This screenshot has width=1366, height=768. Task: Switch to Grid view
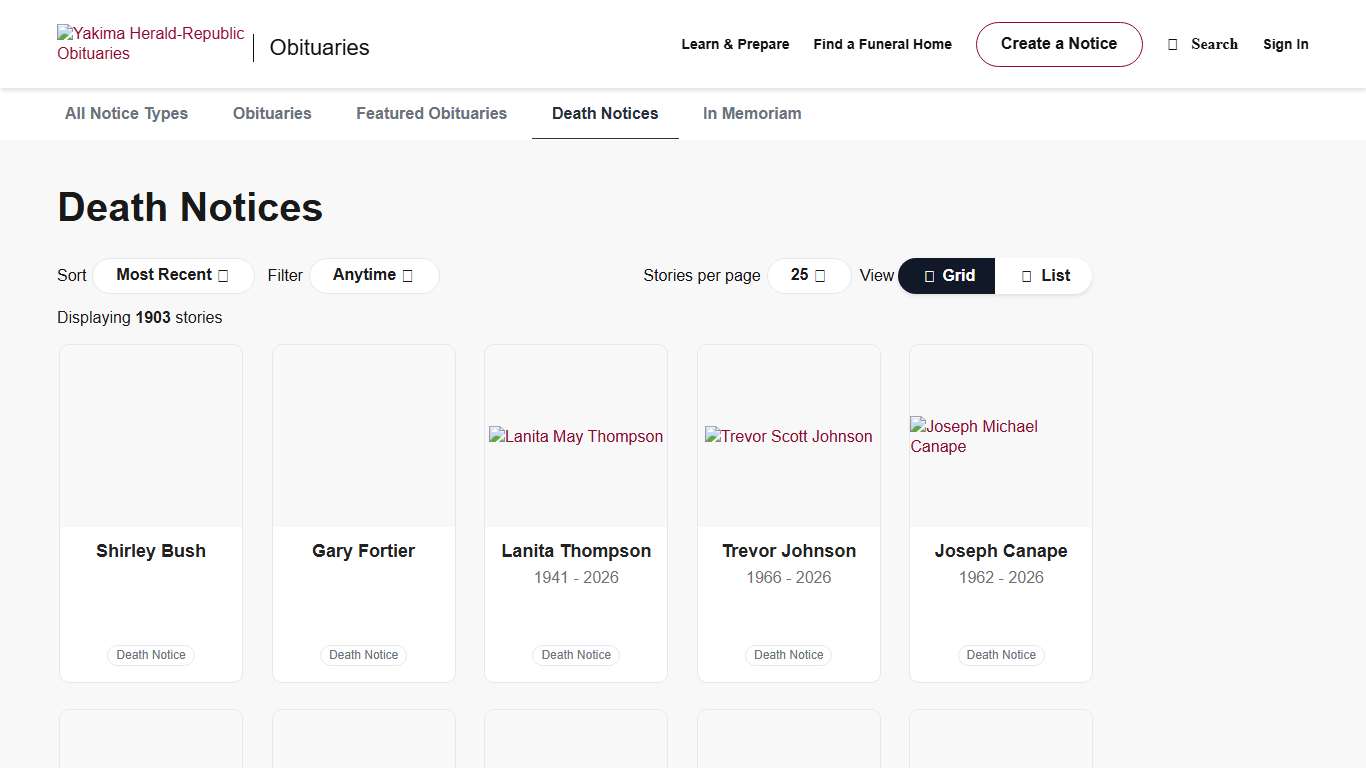[947, 276]
